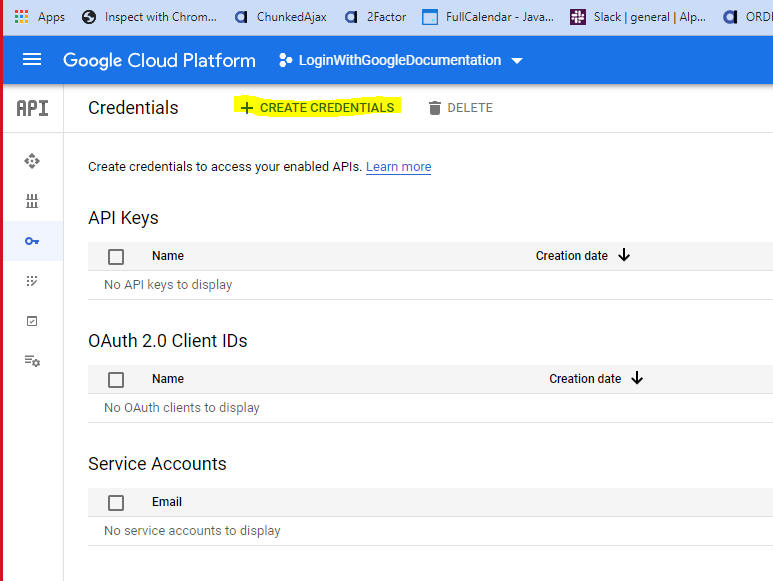Click the Google Cloud Platform title
This screenshot has width=773, height=581.
pyautogui.click(x=159, y=60)
